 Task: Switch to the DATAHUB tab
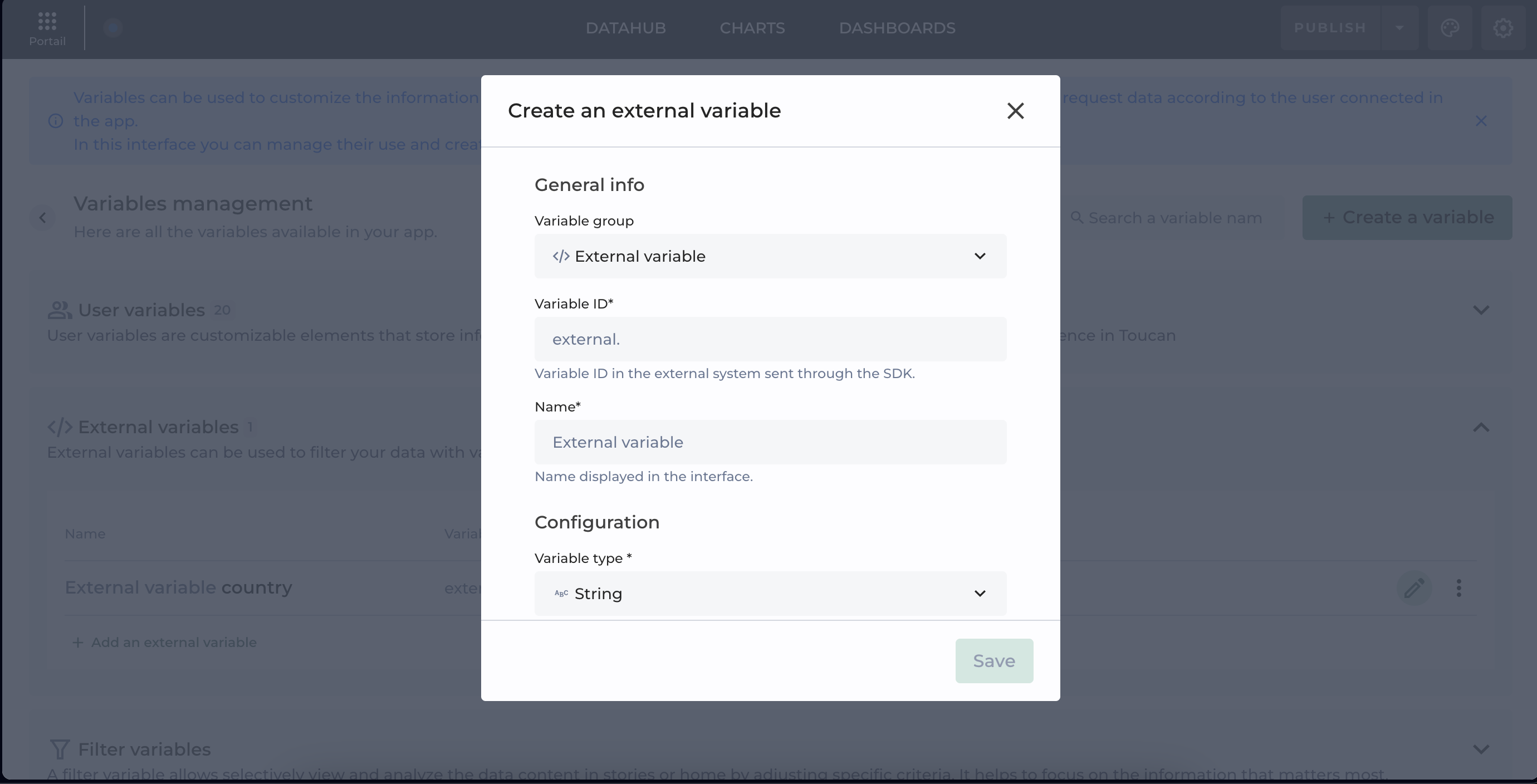click(625, 28)
